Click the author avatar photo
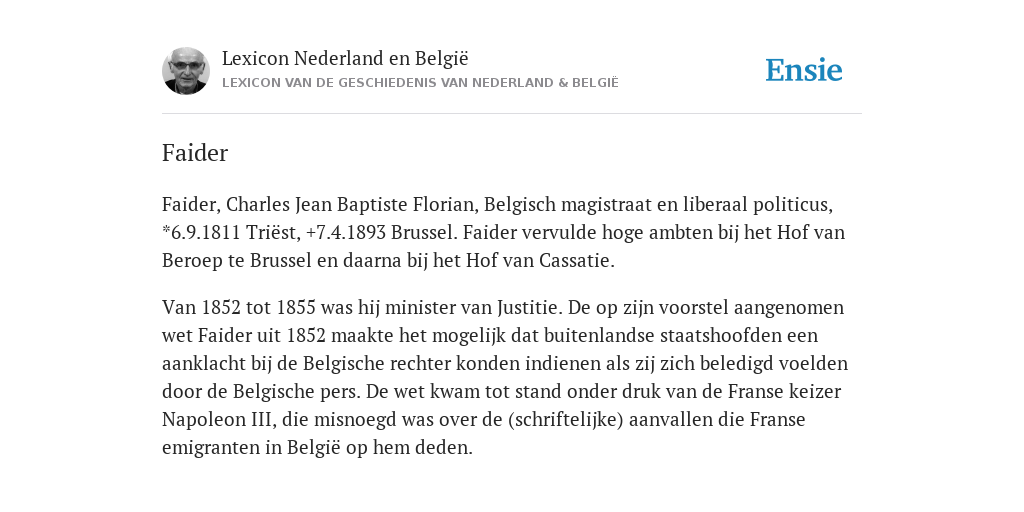This screenshot has width=1024, height=512. [x=186, y=71]
